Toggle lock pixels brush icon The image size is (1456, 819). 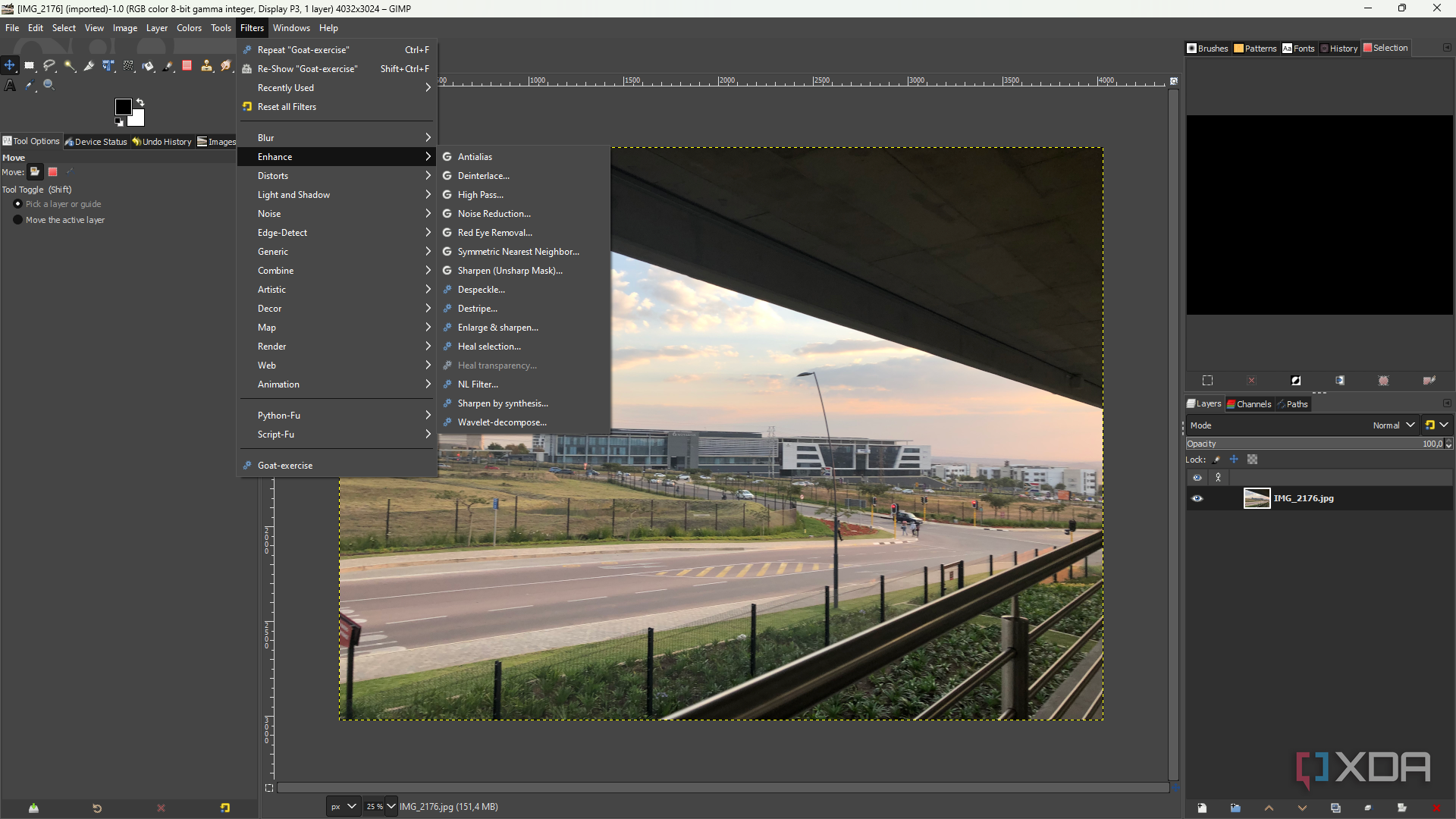(x=1217, y=460)
